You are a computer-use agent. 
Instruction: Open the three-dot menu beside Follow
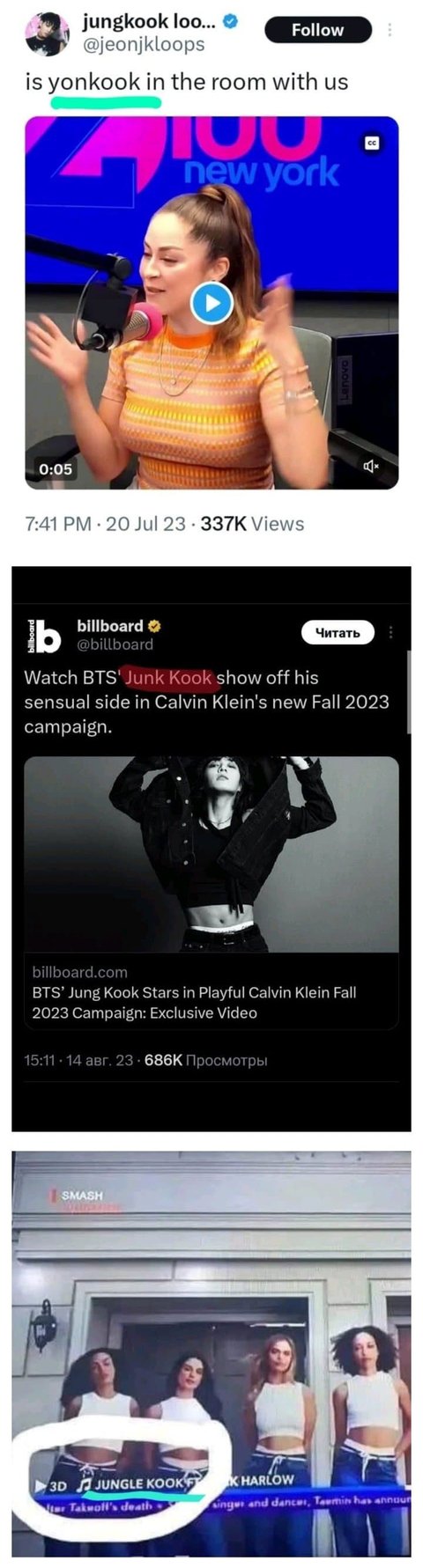pyautogui.click(x=390, y=30)
